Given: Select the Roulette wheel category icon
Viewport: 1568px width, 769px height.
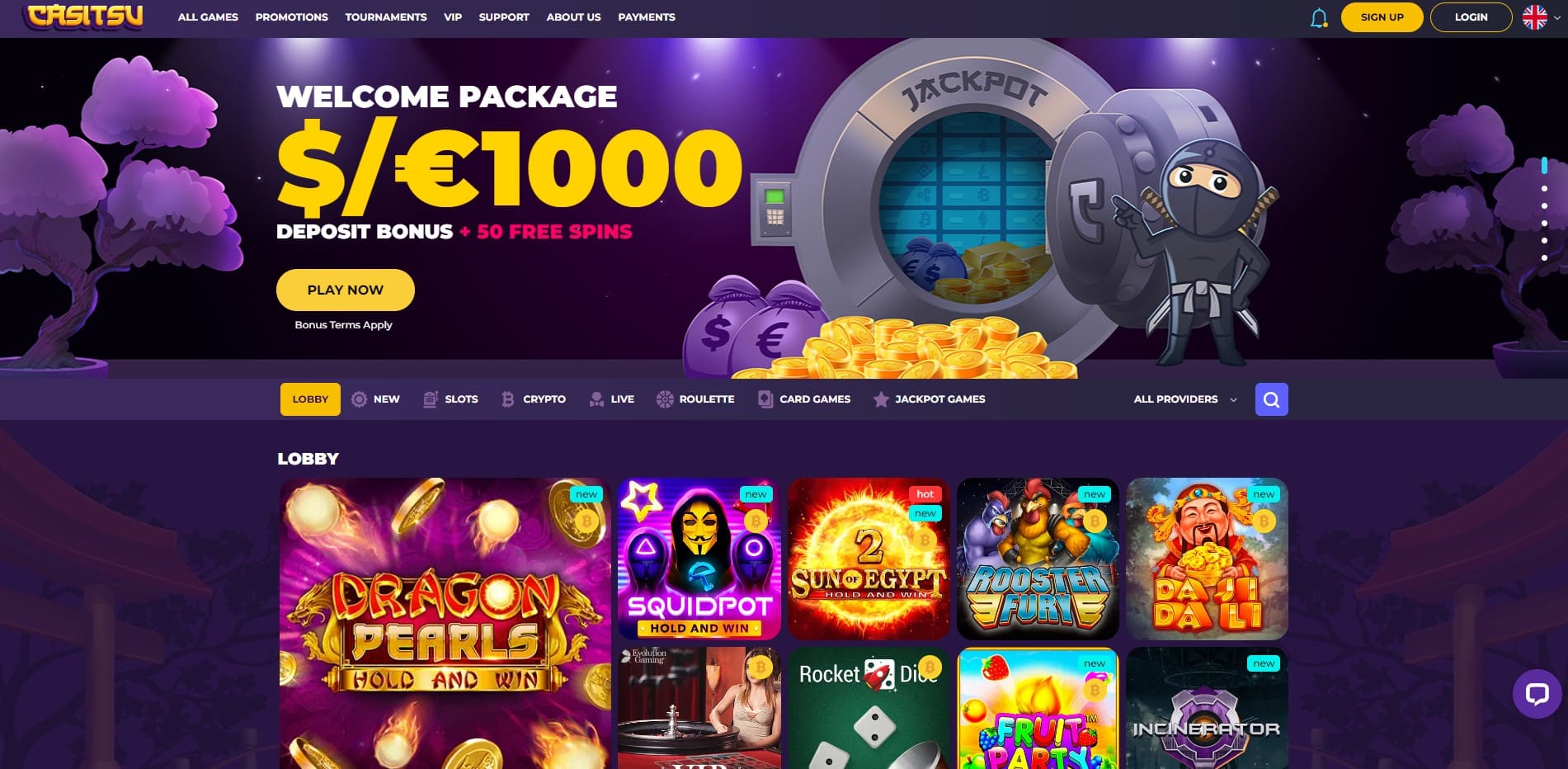Looking at the screenshot, I should click(665, 399).
